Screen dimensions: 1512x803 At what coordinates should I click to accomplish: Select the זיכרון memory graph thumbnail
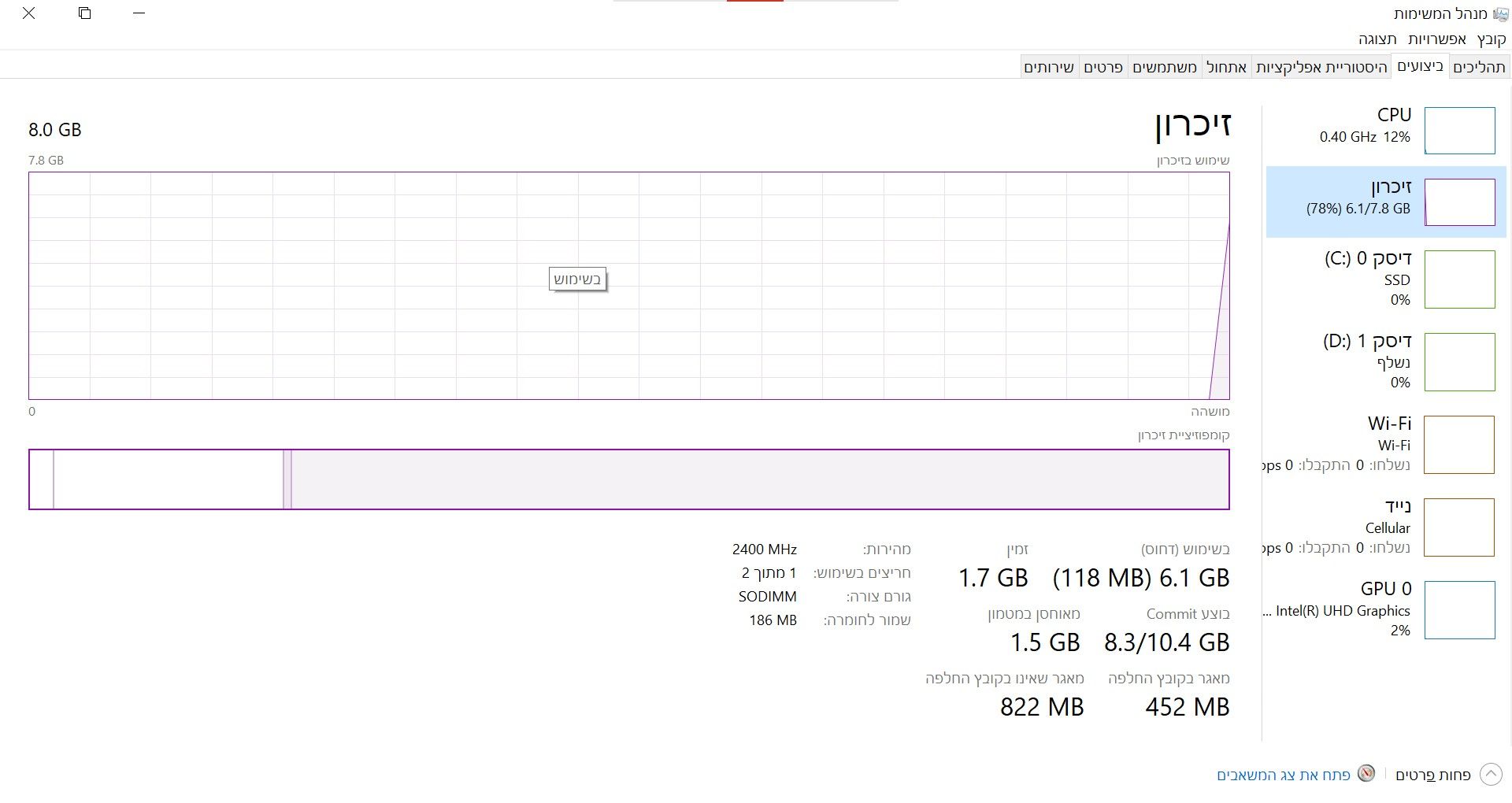point(1459,202)
